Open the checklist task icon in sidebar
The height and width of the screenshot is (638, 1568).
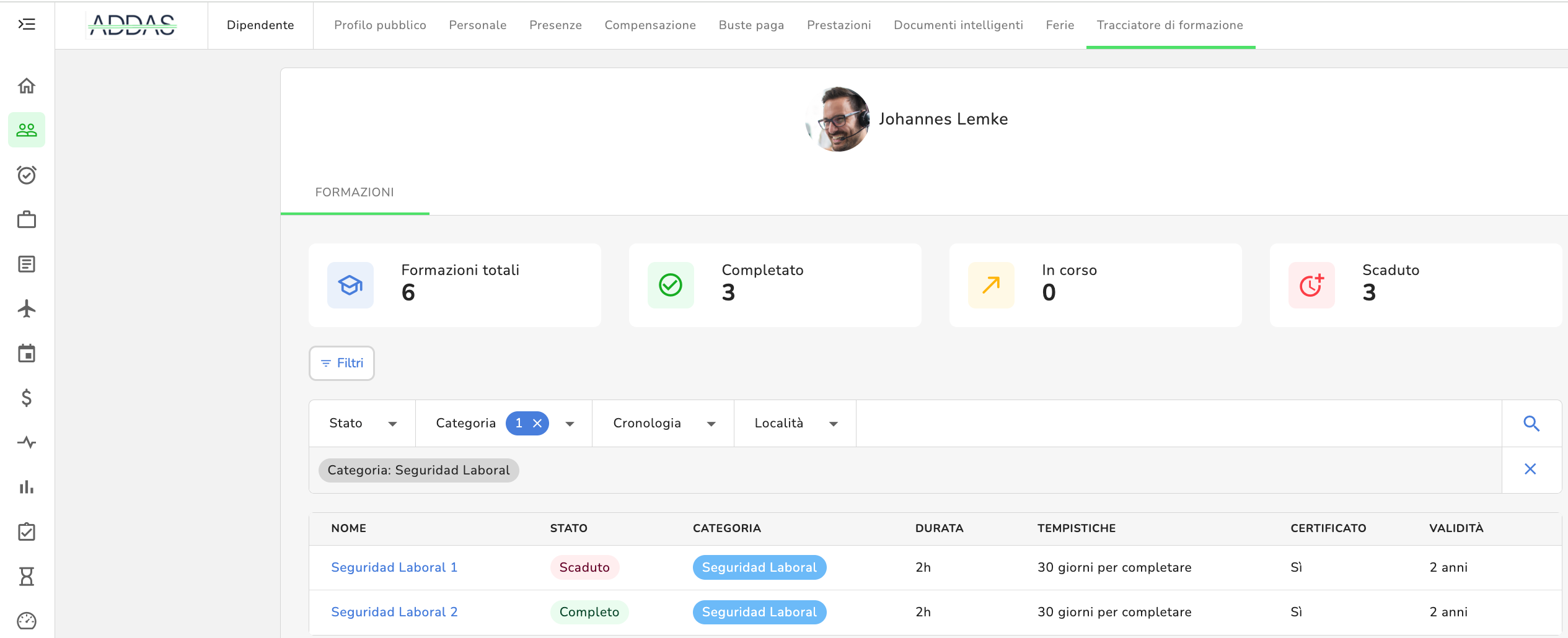click(27, 531)
